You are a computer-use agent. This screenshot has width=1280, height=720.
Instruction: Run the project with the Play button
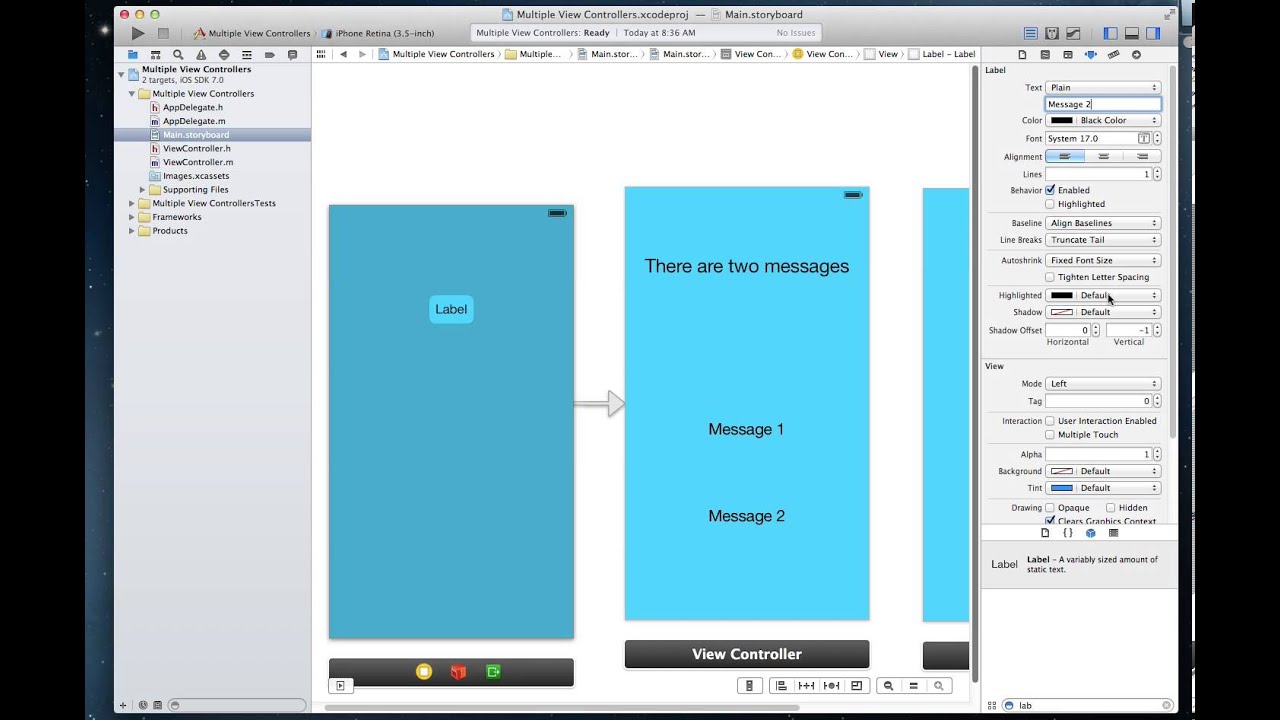click(138, 33)
